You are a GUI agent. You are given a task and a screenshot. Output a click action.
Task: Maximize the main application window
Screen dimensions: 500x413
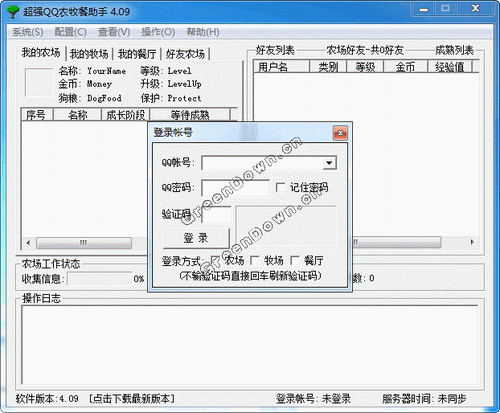tap(445, 9)
